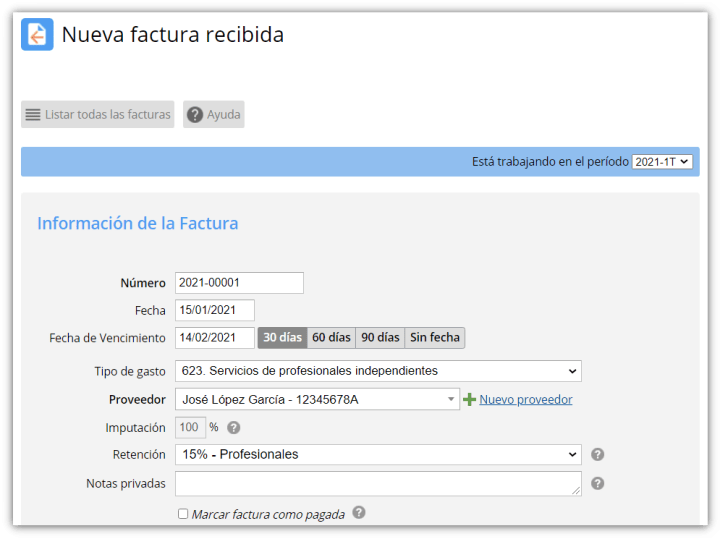
Task: Click the Número input field
Action: pyautogui.click(x=239, y=283)
